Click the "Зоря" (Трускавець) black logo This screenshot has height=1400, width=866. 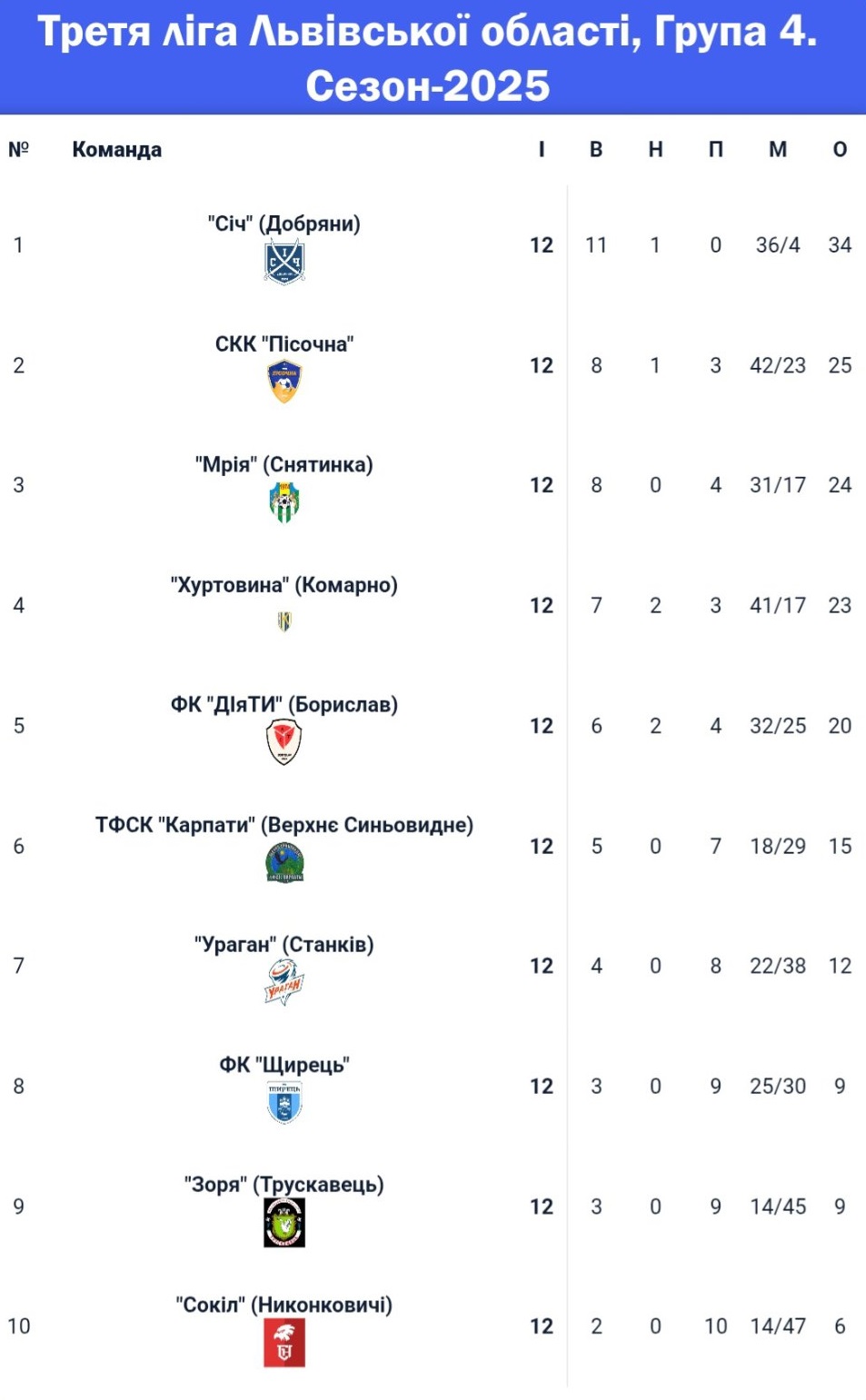[284, 1222]
